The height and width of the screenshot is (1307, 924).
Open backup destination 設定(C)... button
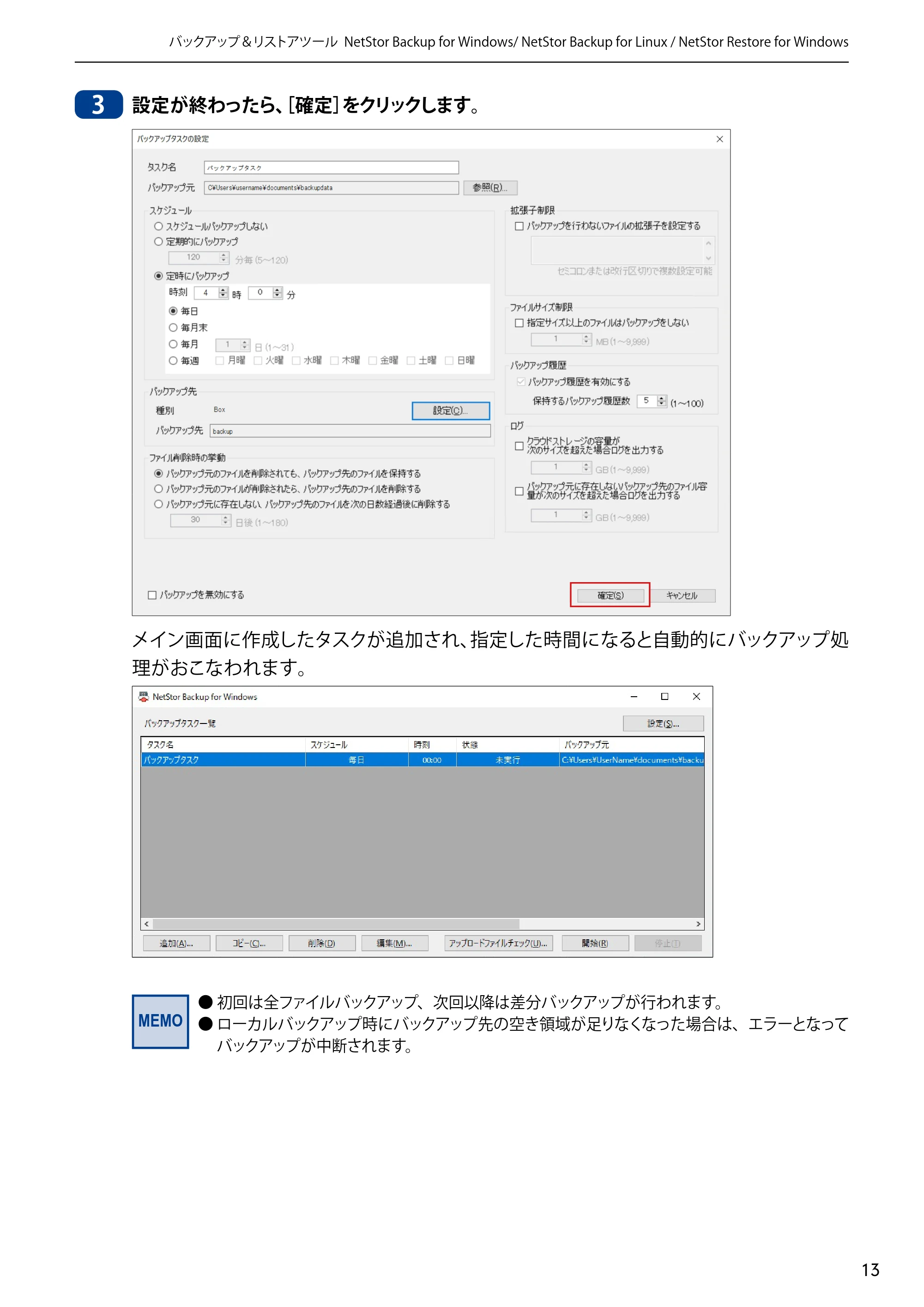click(451, 410)
